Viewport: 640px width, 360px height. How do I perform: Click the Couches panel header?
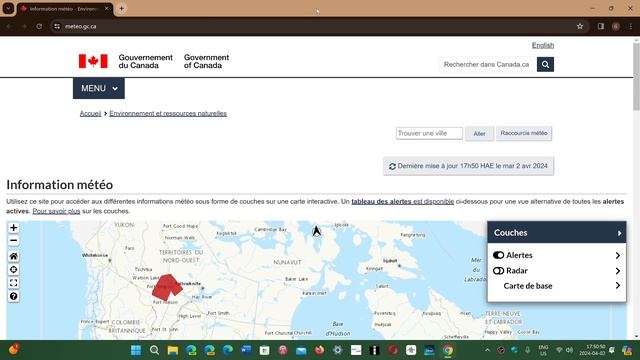(556, 233)
